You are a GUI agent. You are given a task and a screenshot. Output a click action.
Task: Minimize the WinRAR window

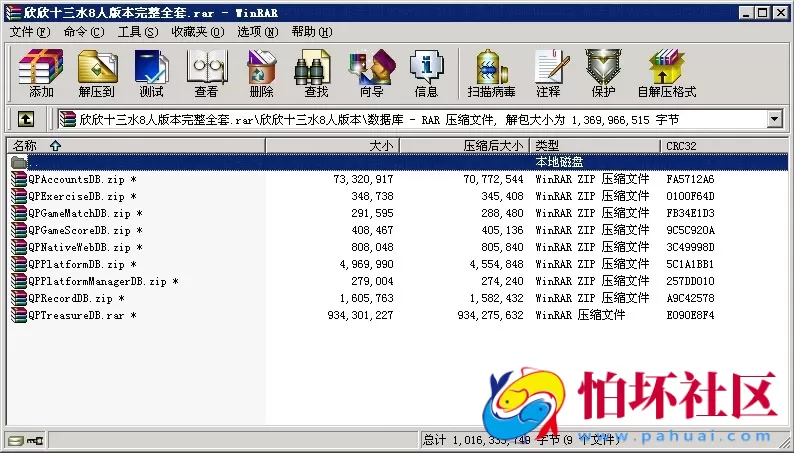[x=745, y=13]
